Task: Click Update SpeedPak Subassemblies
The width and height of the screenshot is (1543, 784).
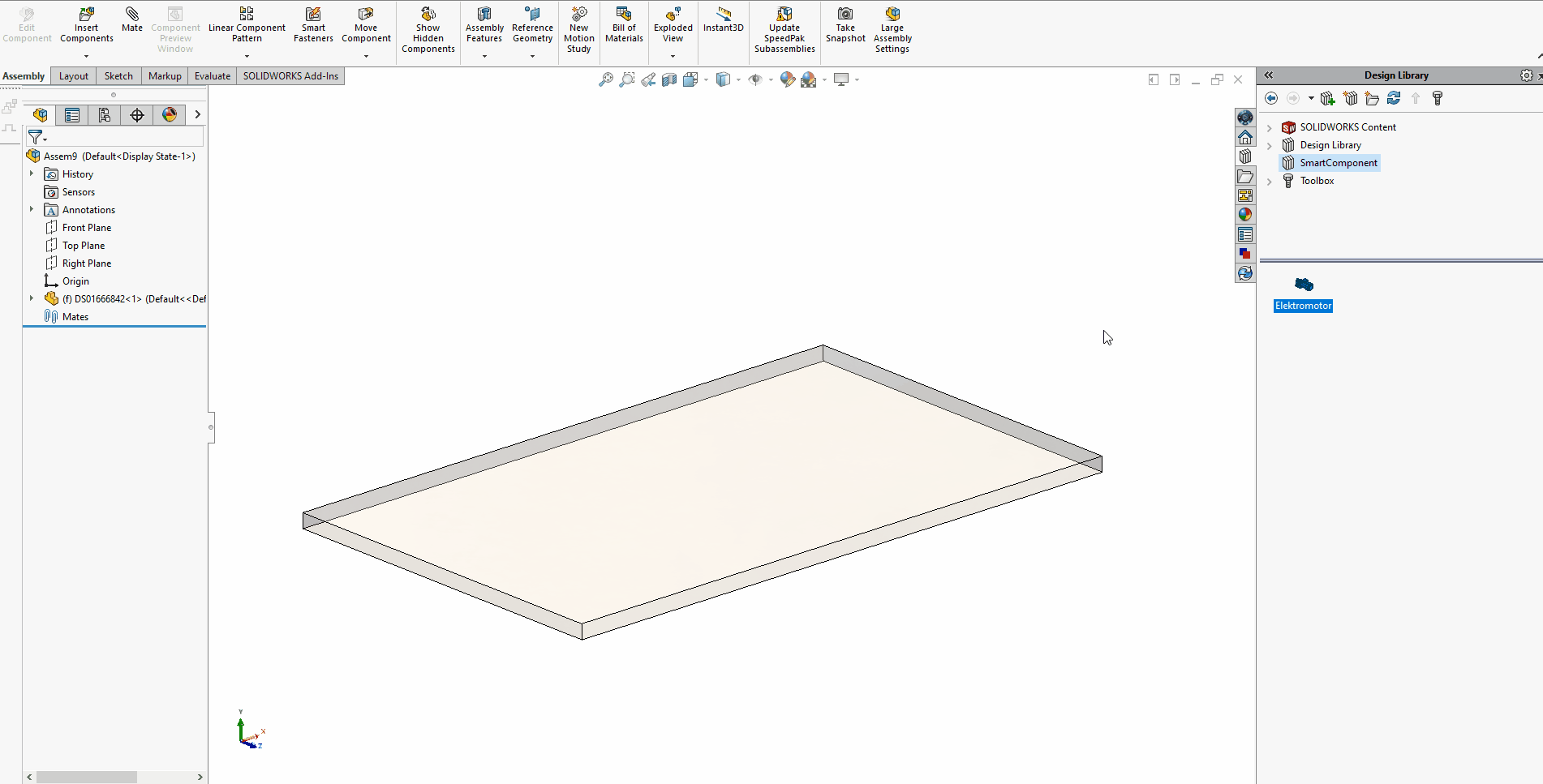Action: coord(784,30)
